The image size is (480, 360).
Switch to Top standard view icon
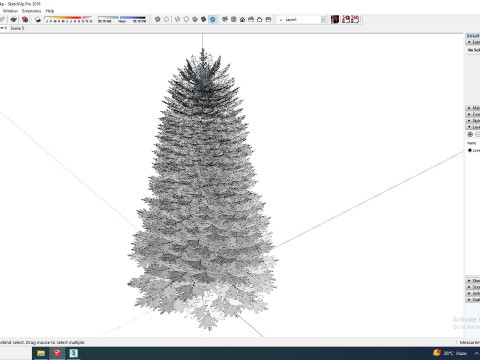tap(234, 19)
